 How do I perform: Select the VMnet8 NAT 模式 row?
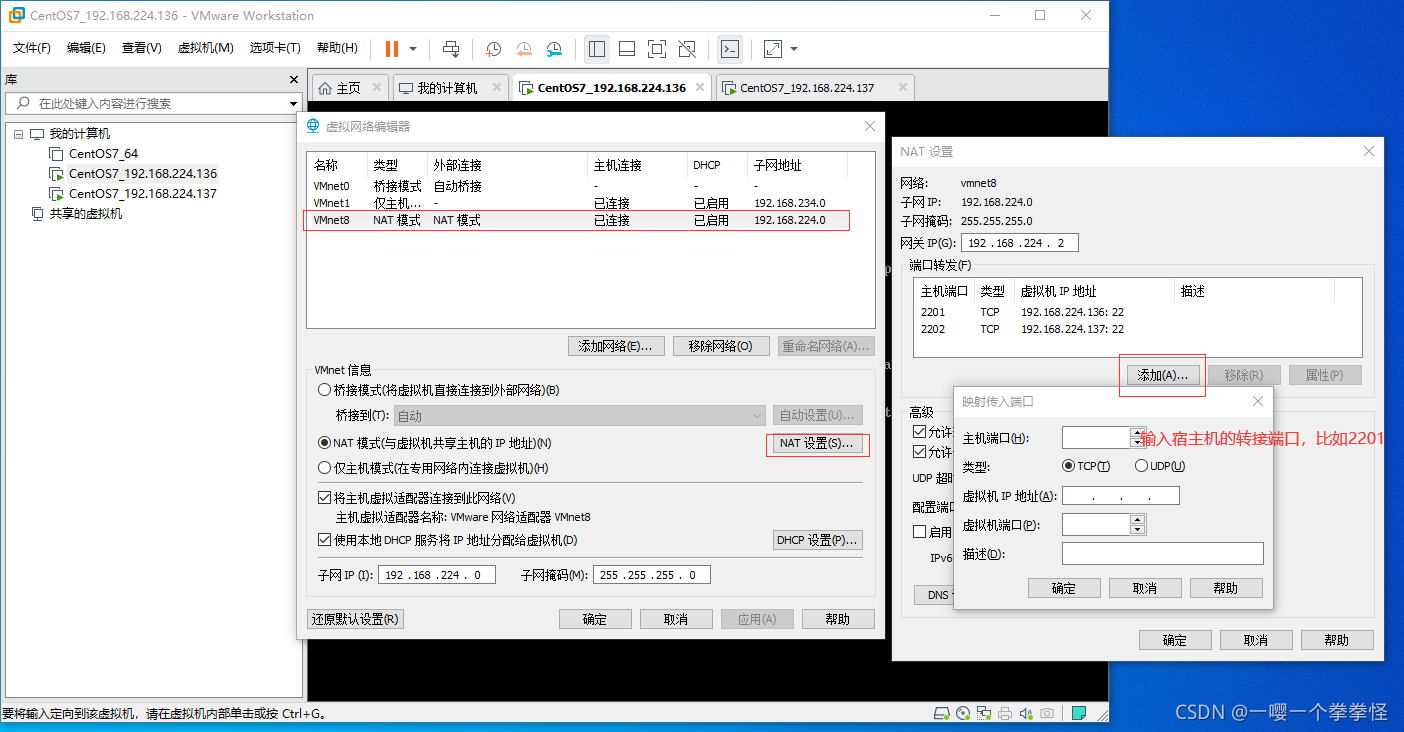[577, 221]
